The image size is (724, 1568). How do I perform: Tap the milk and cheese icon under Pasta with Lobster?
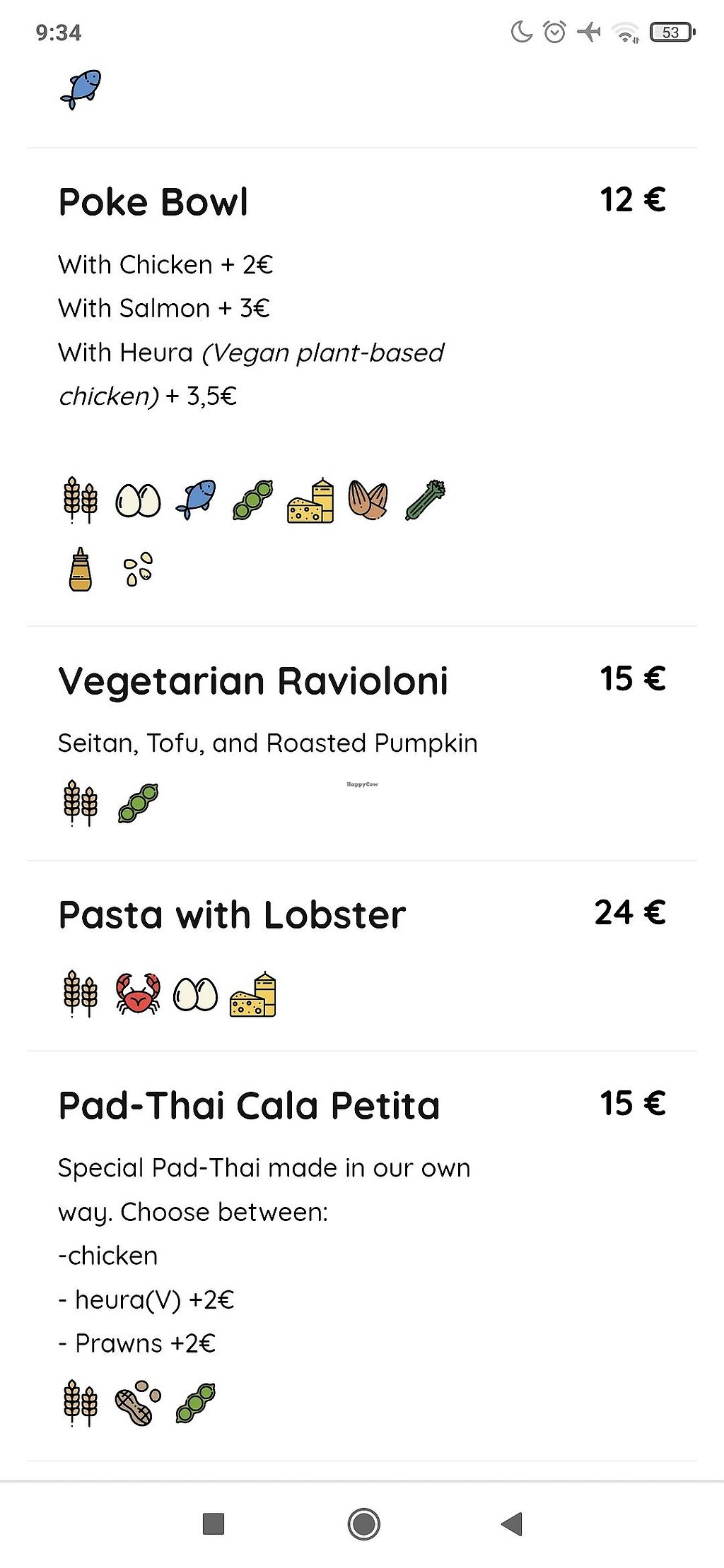click(x=253, y=994)
